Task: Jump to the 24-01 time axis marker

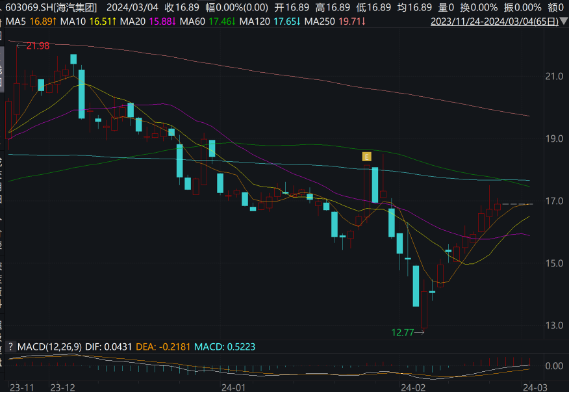Action: [233, 388]
